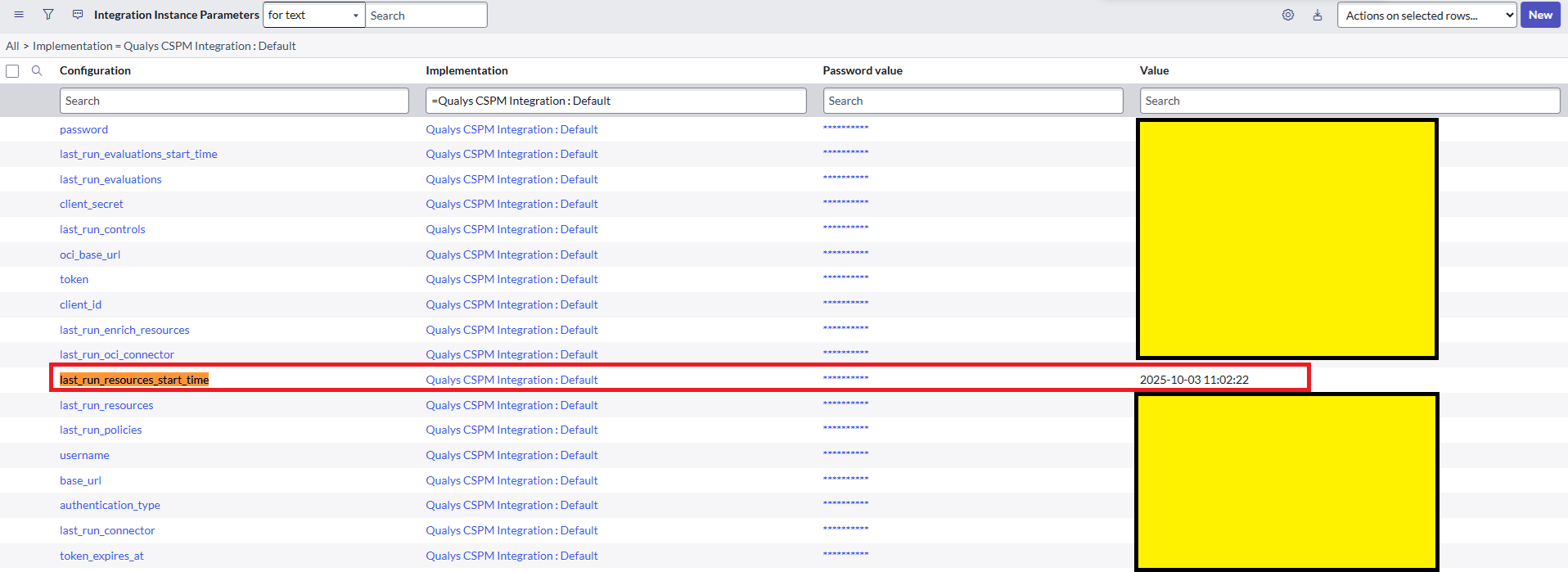The height and width of the screenshot is (572, 1568).
Task: Open the Implementation link in the last_run_controls row
Action: click(x=511, y=229)
